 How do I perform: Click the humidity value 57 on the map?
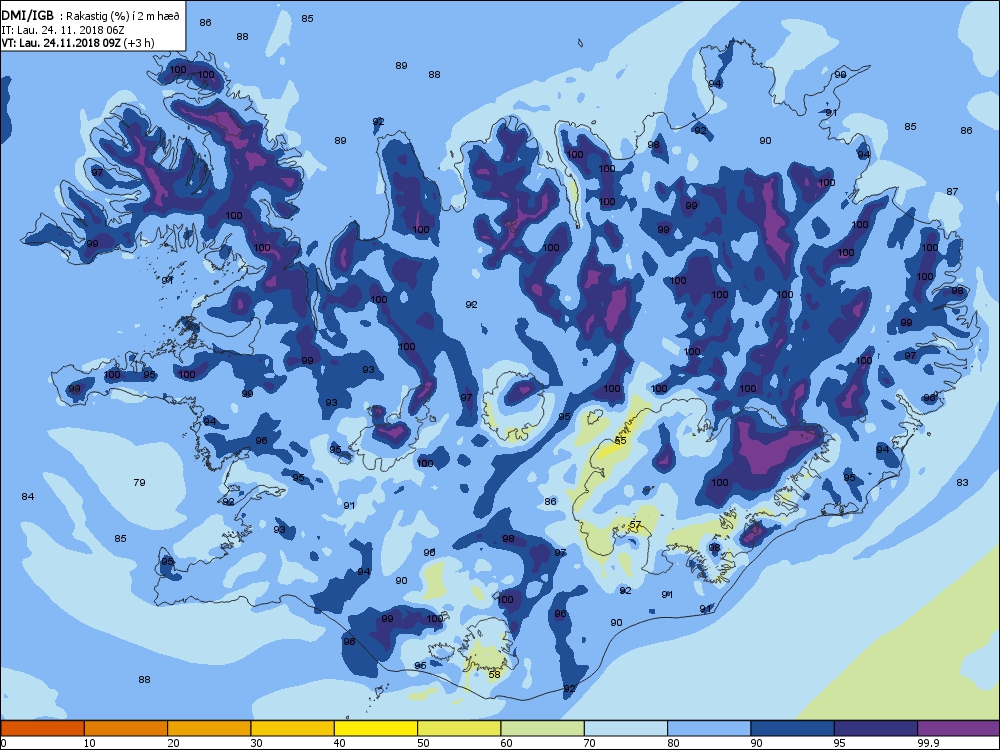(x=635, y=525)
